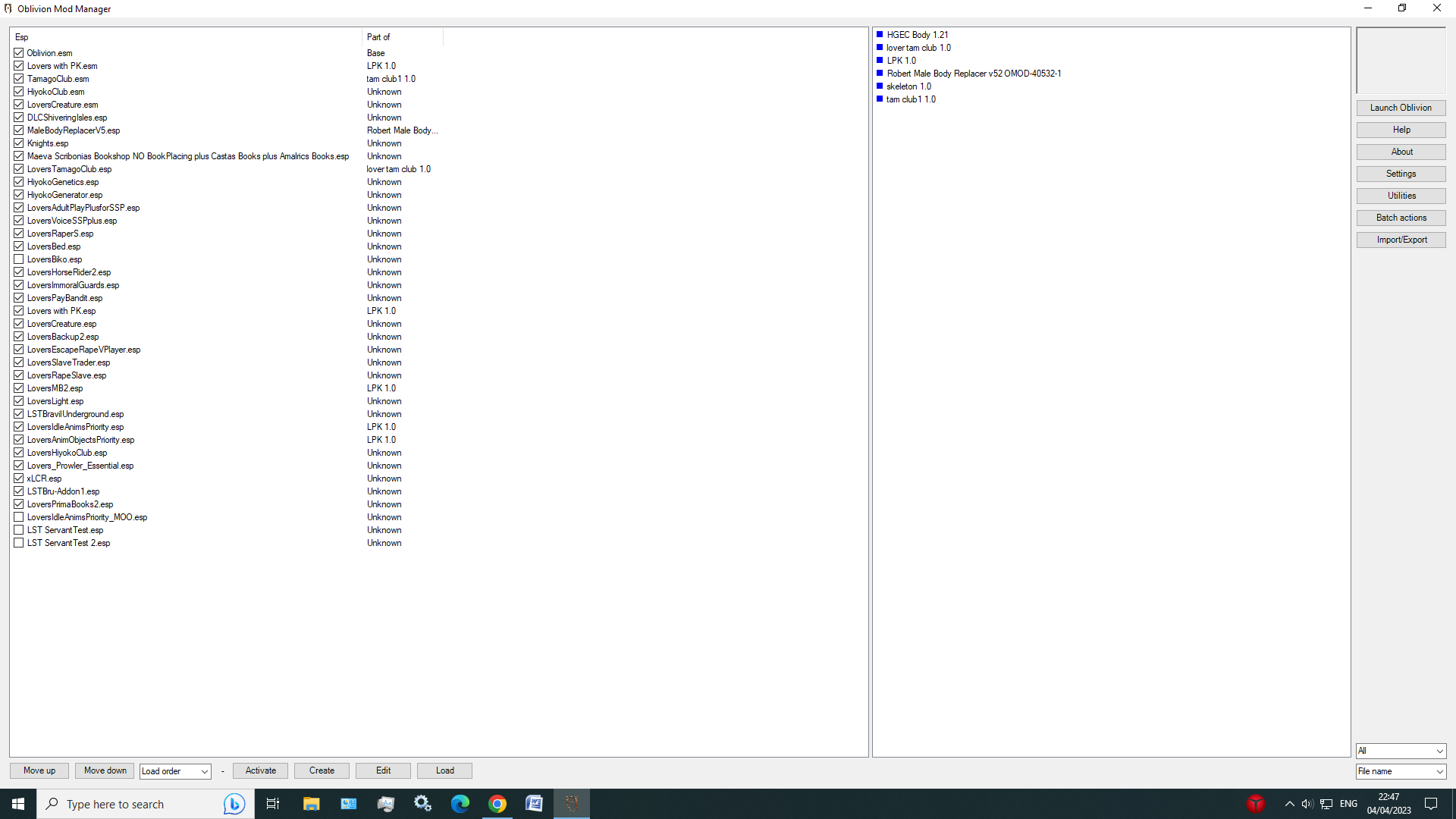This screenshot has height=819, width=1456.
Task: Select the LSTBravilUnderground.esp entry
Action: [x=75, y=414]
